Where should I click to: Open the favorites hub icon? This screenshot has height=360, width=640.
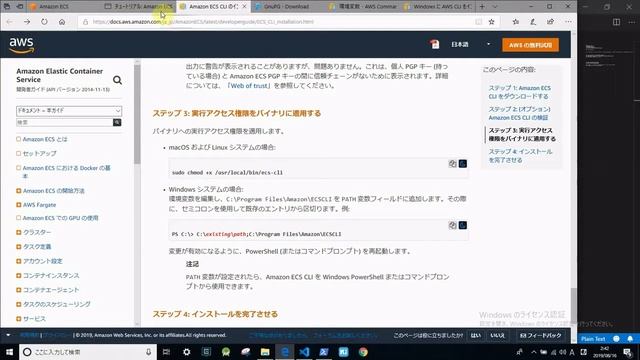tap(516, 22)
